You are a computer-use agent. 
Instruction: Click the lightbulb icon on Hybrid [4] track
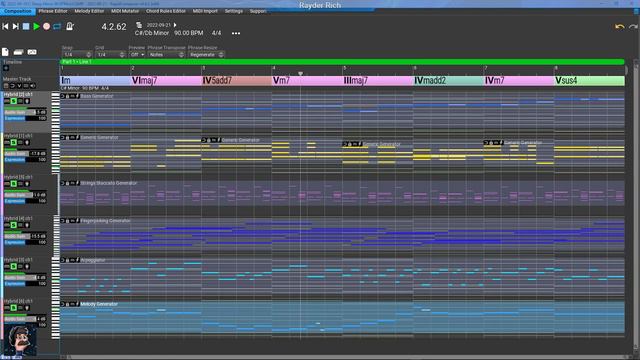click(x=27, y=225)
